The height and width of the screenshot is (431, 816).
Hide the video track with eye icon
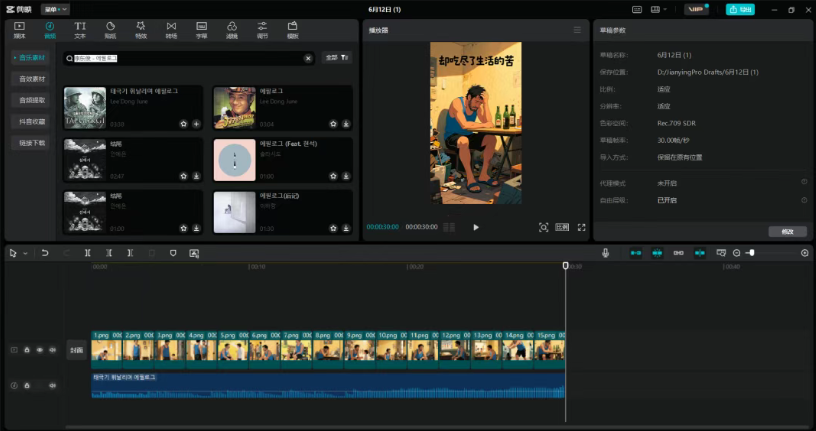coord(40,350)
